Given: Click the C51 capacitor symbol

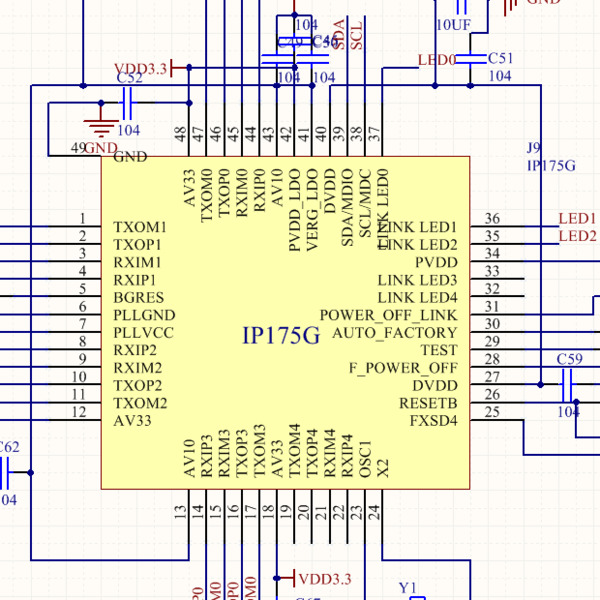Looking at the screenshot, I should click(x=471, y=59).
